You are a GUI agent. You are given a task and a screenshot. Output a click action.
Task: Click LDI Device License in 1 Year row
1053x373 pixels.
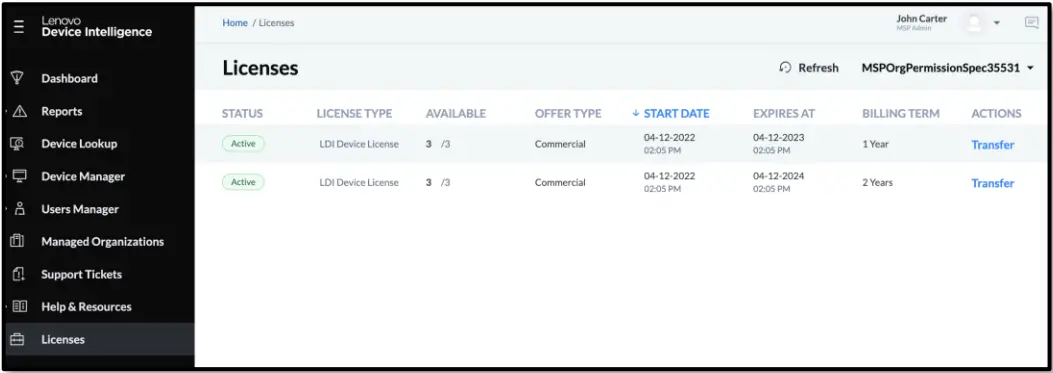(359, 144)
